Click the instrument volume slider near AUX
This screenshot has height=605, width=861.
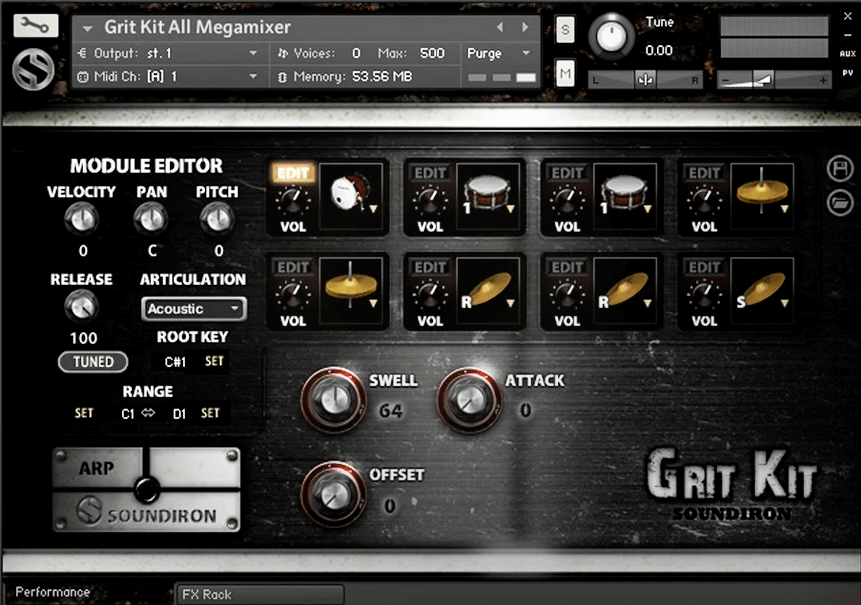click(774, 80)
